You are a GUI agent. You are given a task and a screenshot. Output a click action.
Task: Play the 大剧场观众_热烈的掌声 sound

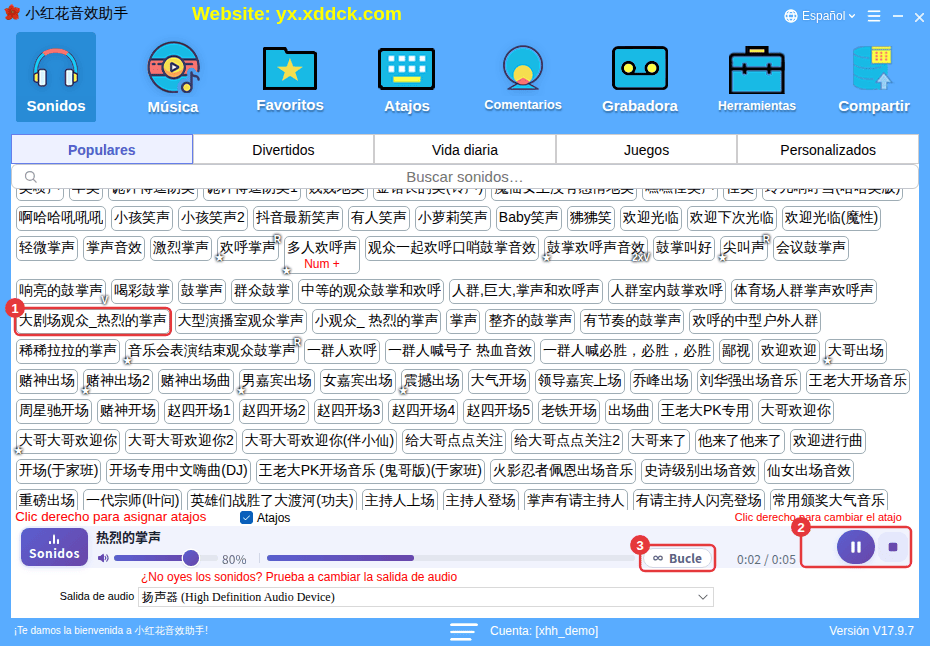click(x=93, y=321)
